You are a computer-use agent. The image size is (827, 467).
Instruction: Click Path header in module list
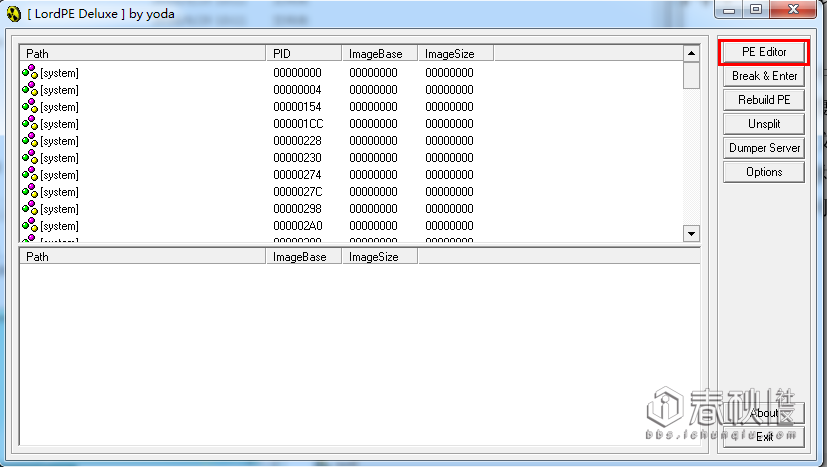point(143,256)
